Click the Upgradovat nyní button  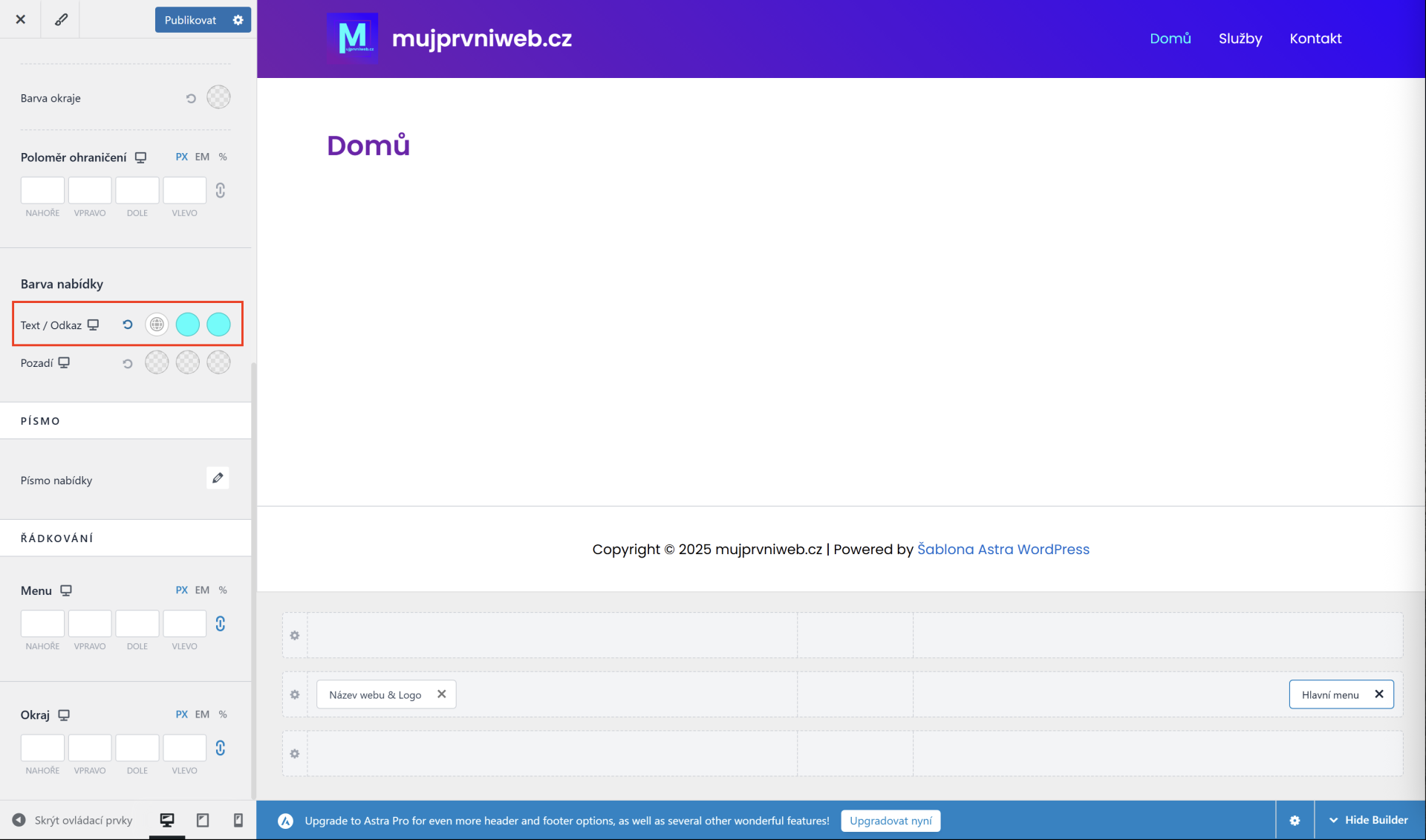[x=890, y=821]
